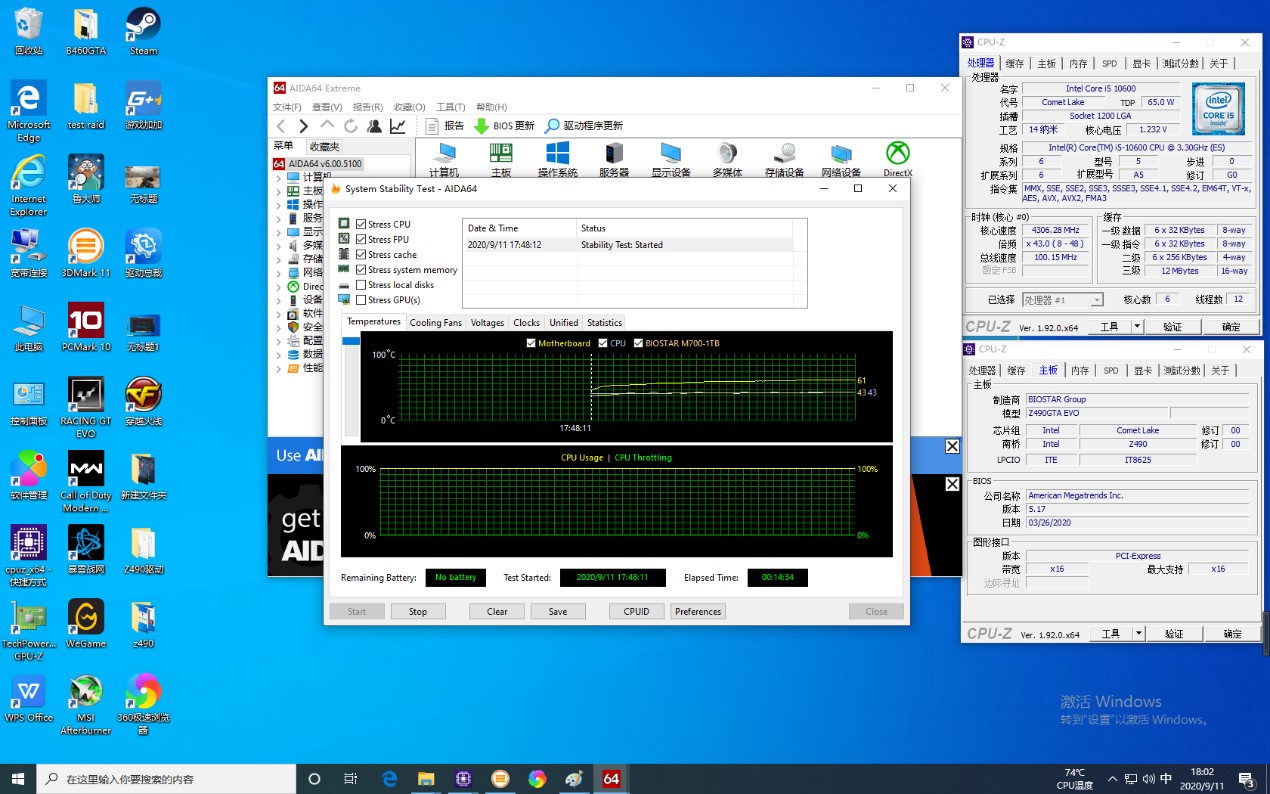Go forward with AIDA64 toolbar forward arrow

pos(304,126)
